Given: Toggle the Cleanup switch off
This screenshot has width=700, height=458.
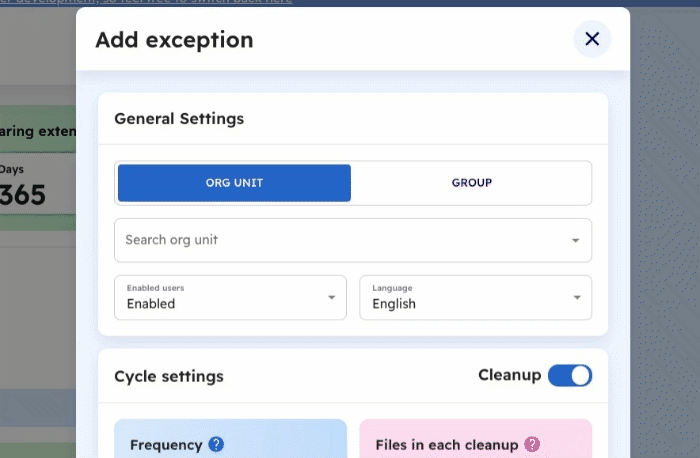Looking at the screenshot, I should point(570,375).
